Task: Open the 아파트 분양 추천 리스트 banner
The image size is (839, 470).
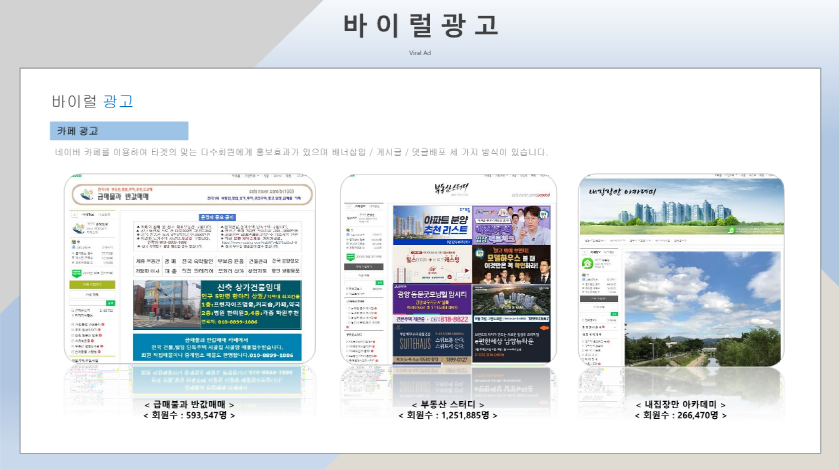Action: [x=431, y=224]
